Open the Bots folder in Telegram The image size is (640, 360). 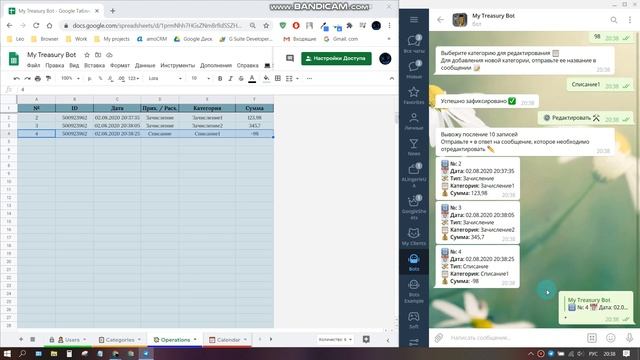pos(414,262)
